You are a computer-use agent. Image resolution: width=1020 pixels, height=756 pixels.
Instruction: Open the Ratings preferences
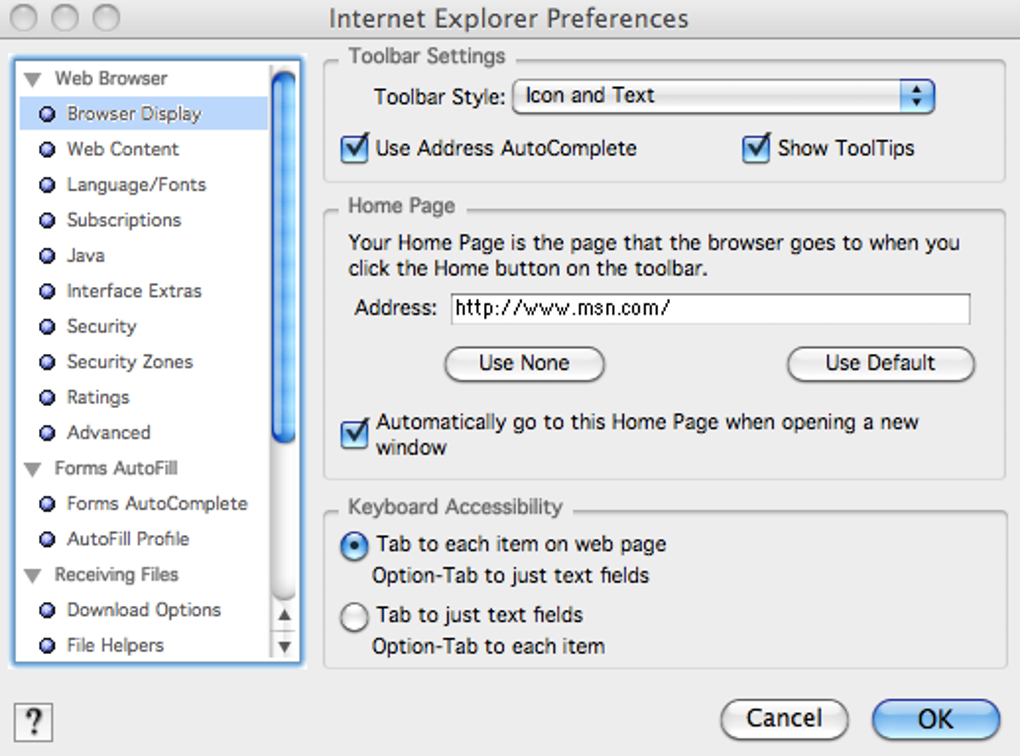98,398
